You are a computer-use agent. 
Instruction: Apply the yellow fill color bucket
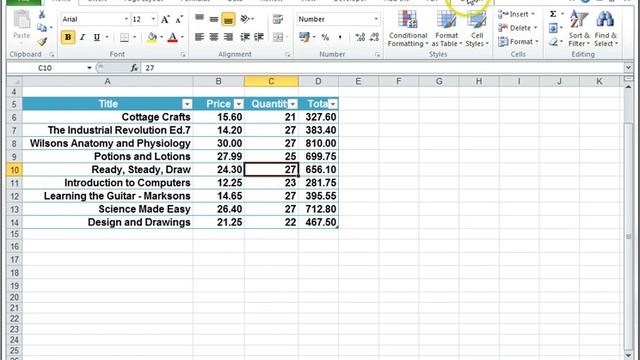pyautogui.click(x=152, y=38)
